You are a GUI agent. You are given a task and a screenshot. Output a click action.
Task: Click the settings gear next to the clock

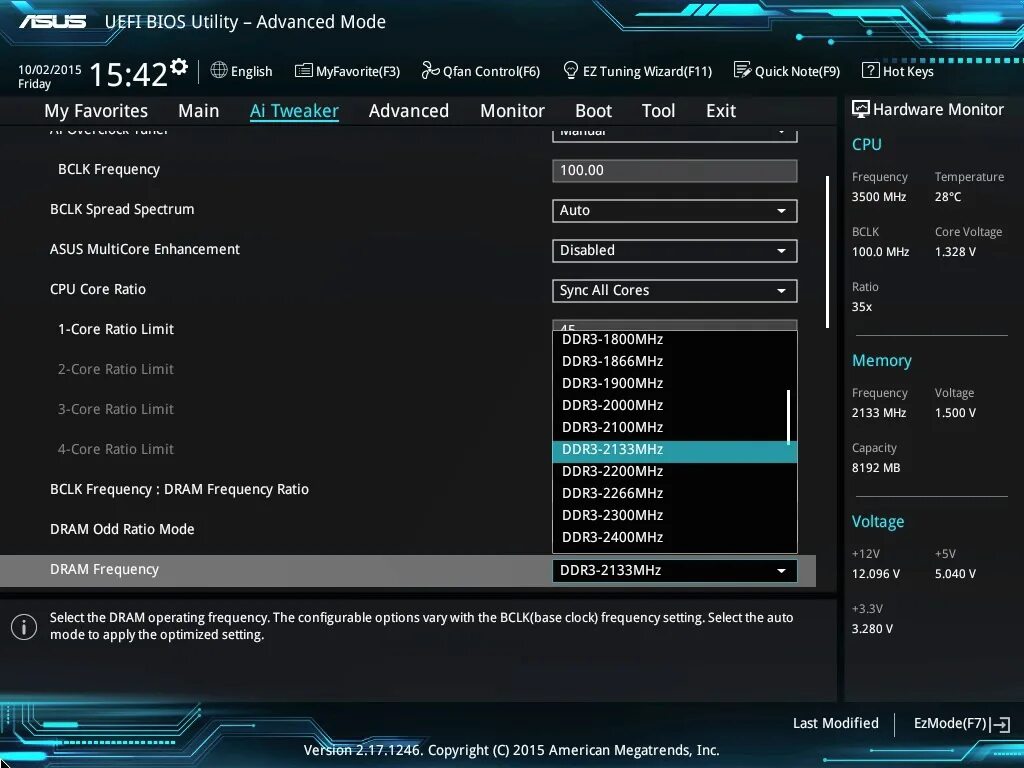(x=178, y=67)
